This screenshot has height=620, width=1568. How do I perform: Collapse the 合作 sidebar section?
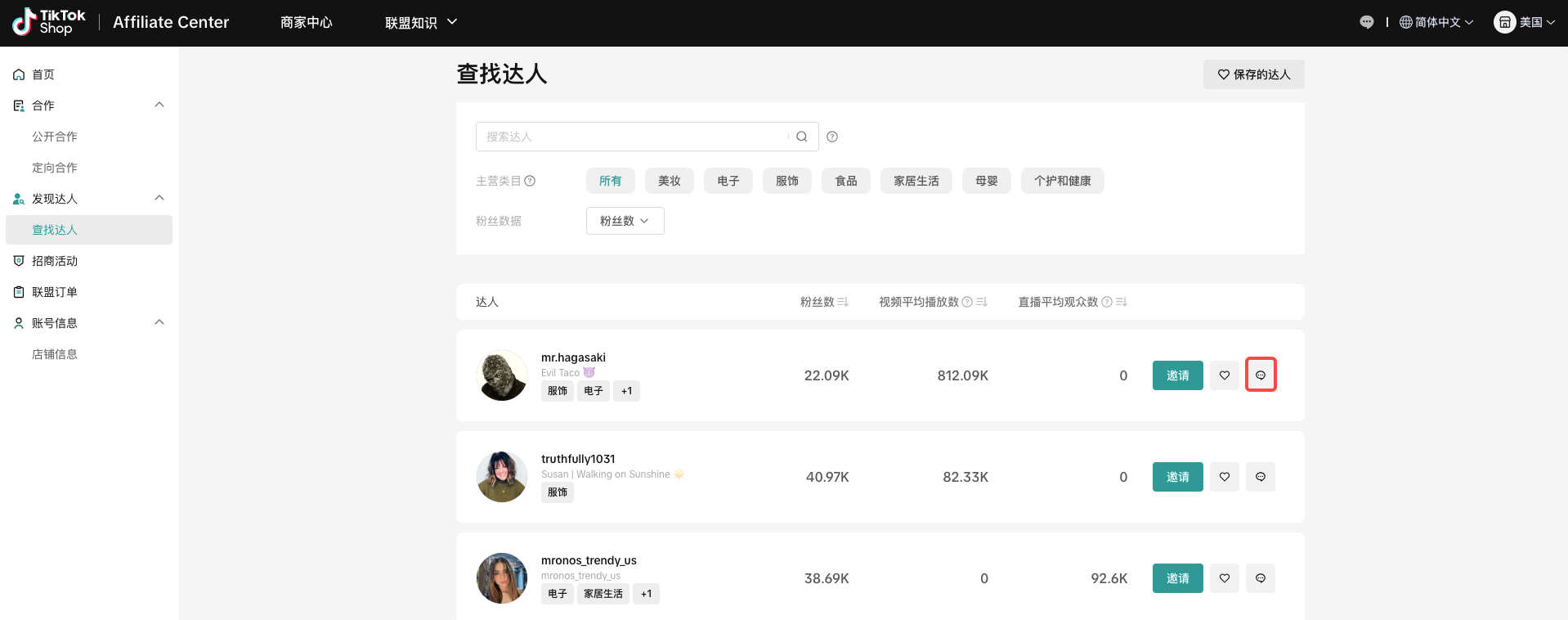pos(159,106)
